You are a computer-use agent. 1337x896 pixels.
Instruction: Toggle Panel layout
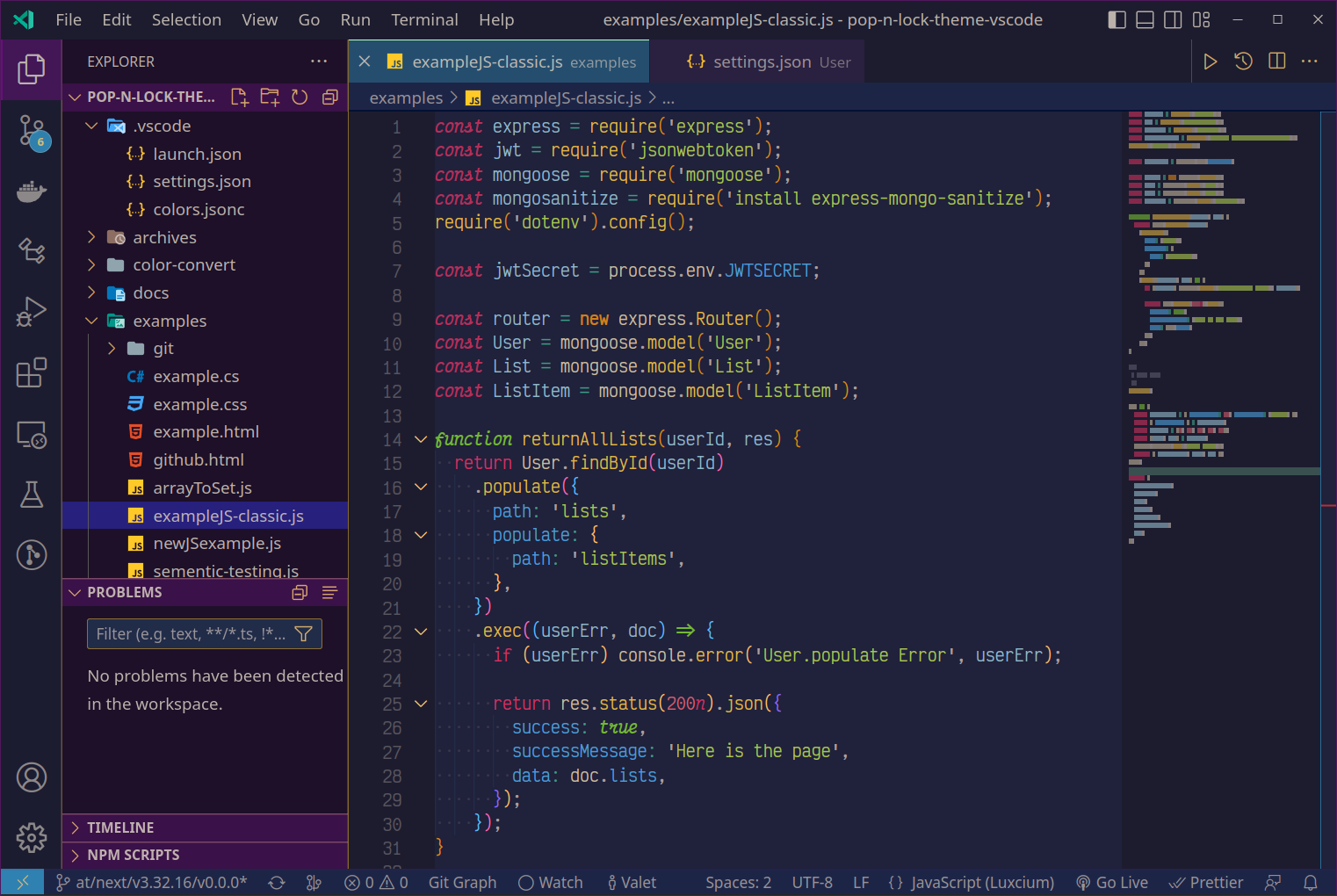[1145, 19]
